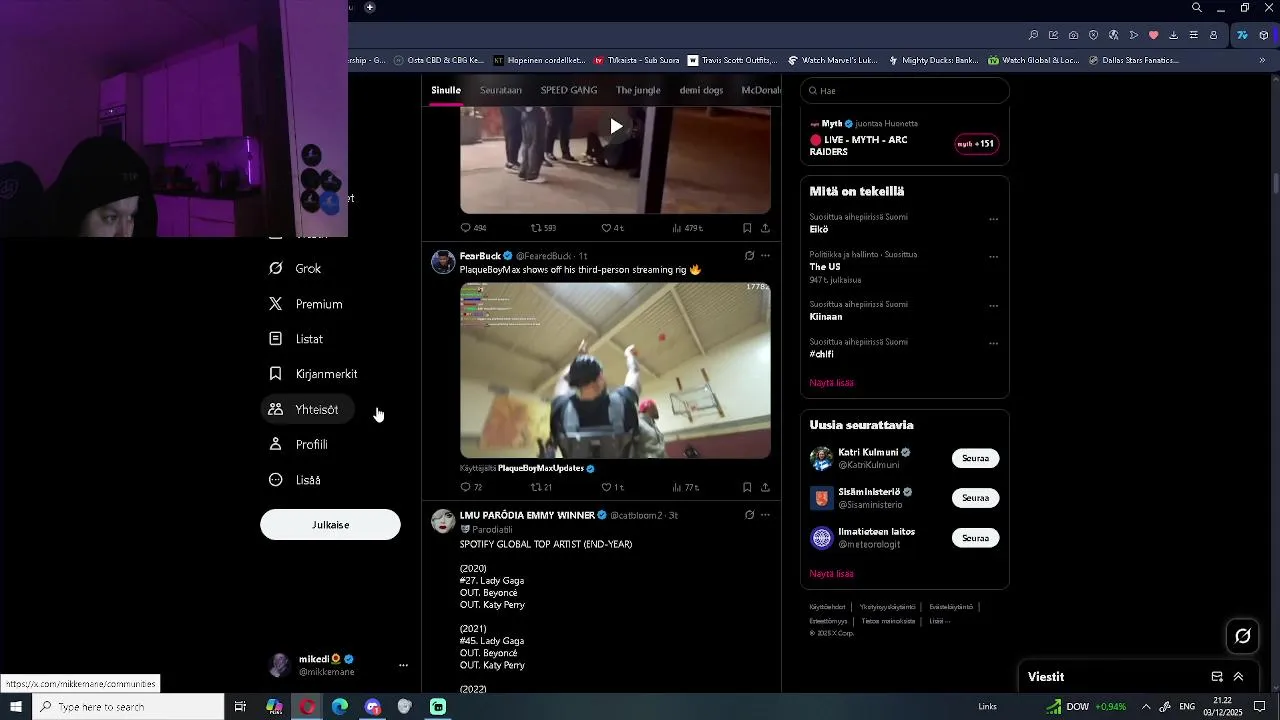Open browser downloads icon
Screen dimensions: 1280x720
coord(1173,35)
